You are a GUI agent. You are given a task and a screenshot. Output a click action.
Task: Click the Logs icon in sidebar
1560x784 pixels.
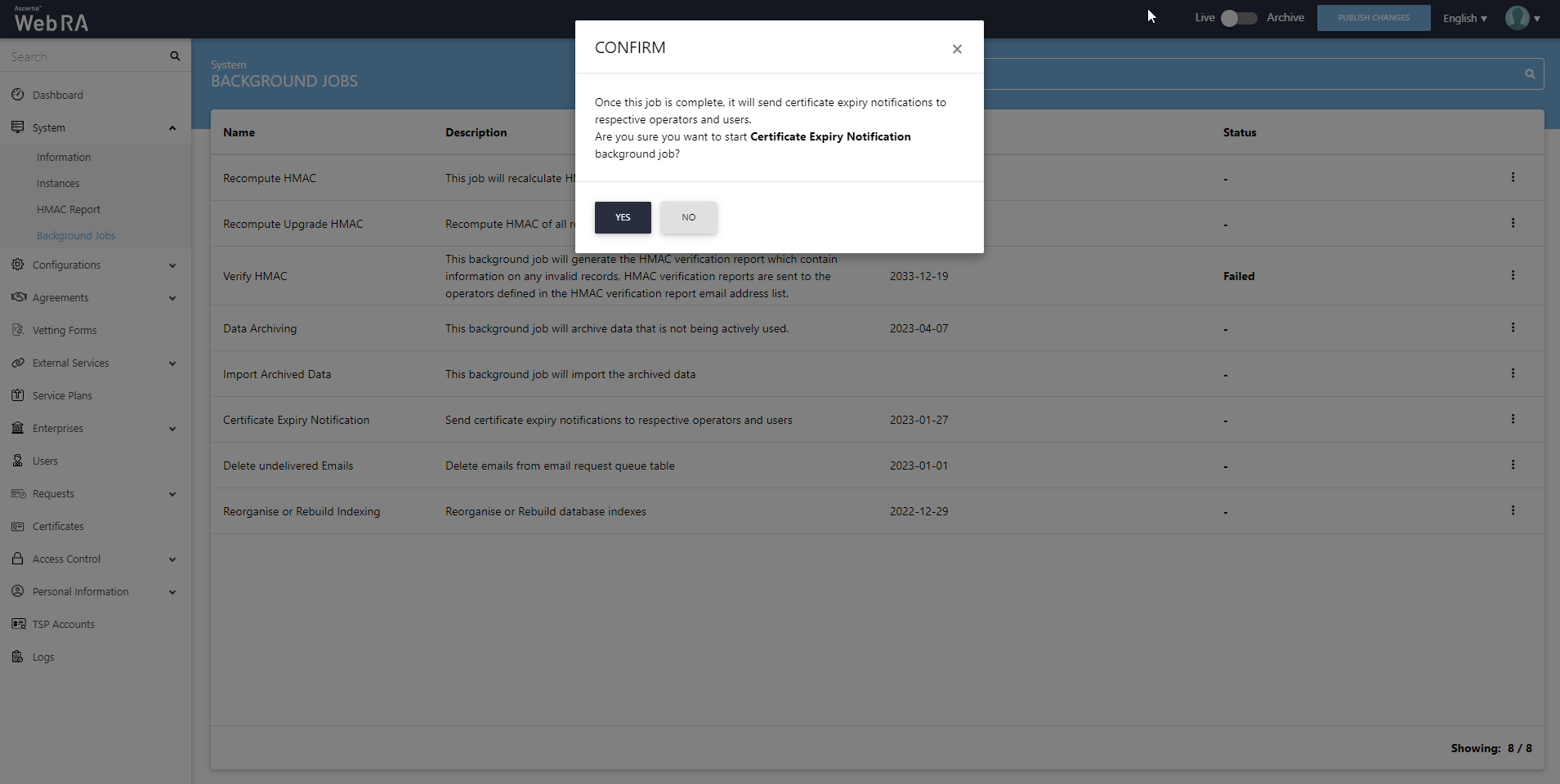pos(18,657)
